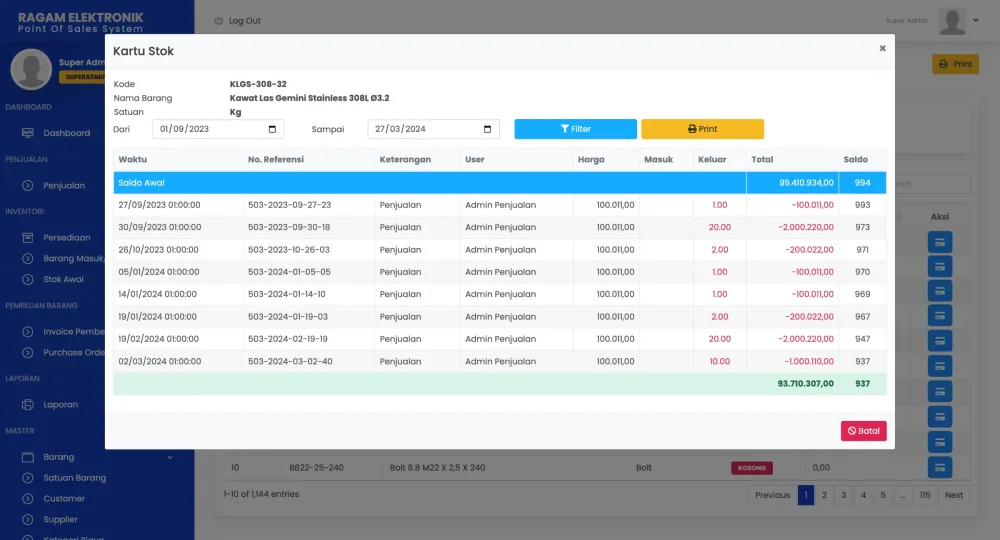Click the Ragam Elektronik logo title
This screenshot has width=1000, height=540.
[x=80, y=18]
